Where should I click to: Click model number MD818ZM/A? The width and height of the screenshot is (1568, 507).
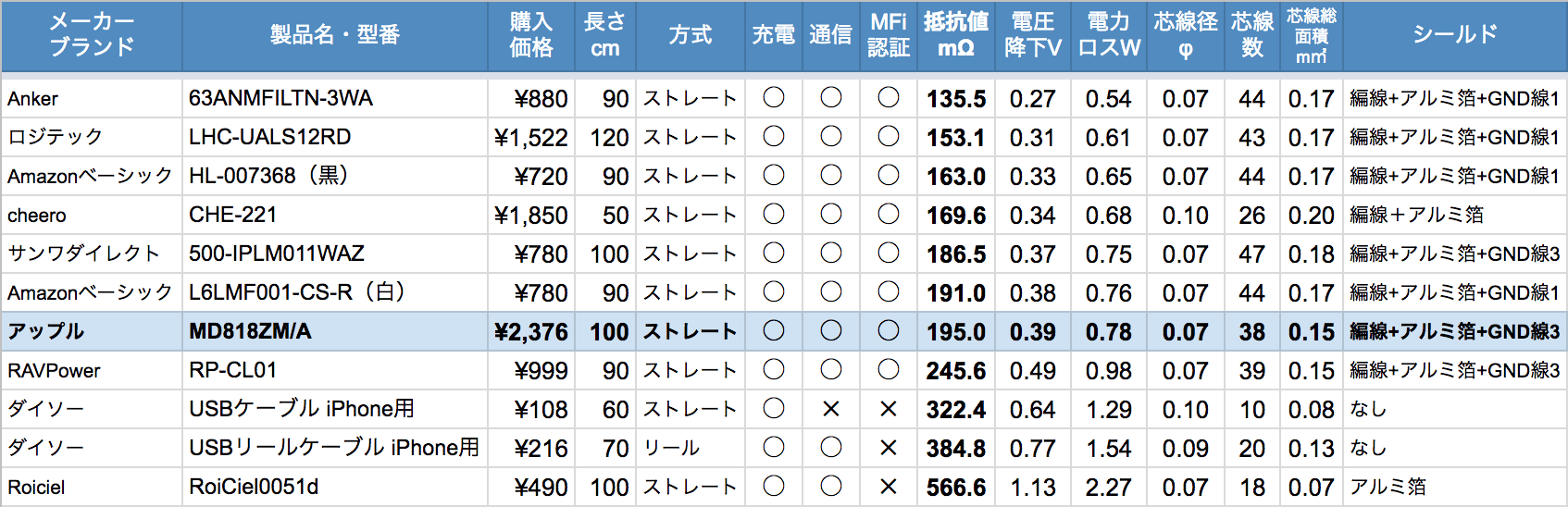point(250,331)
